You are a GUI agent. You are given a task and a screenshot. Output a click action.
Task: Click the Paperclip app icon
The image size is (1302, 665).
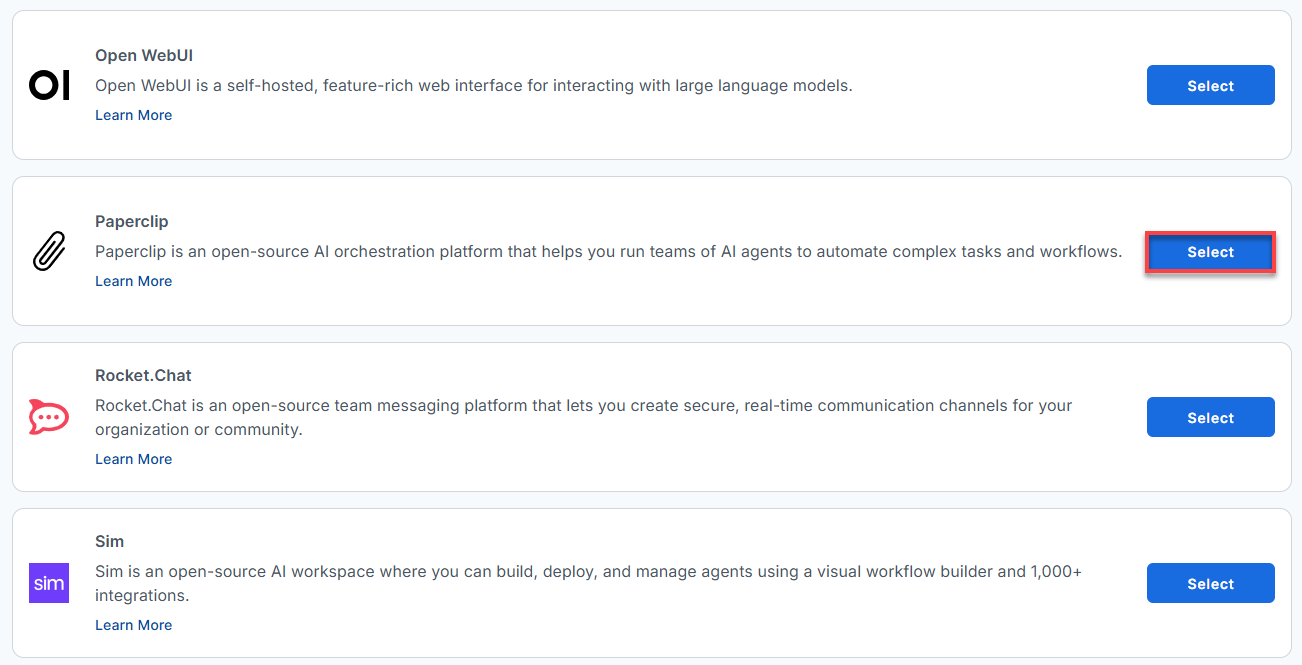pyautogui.click(x=49, y=251)
